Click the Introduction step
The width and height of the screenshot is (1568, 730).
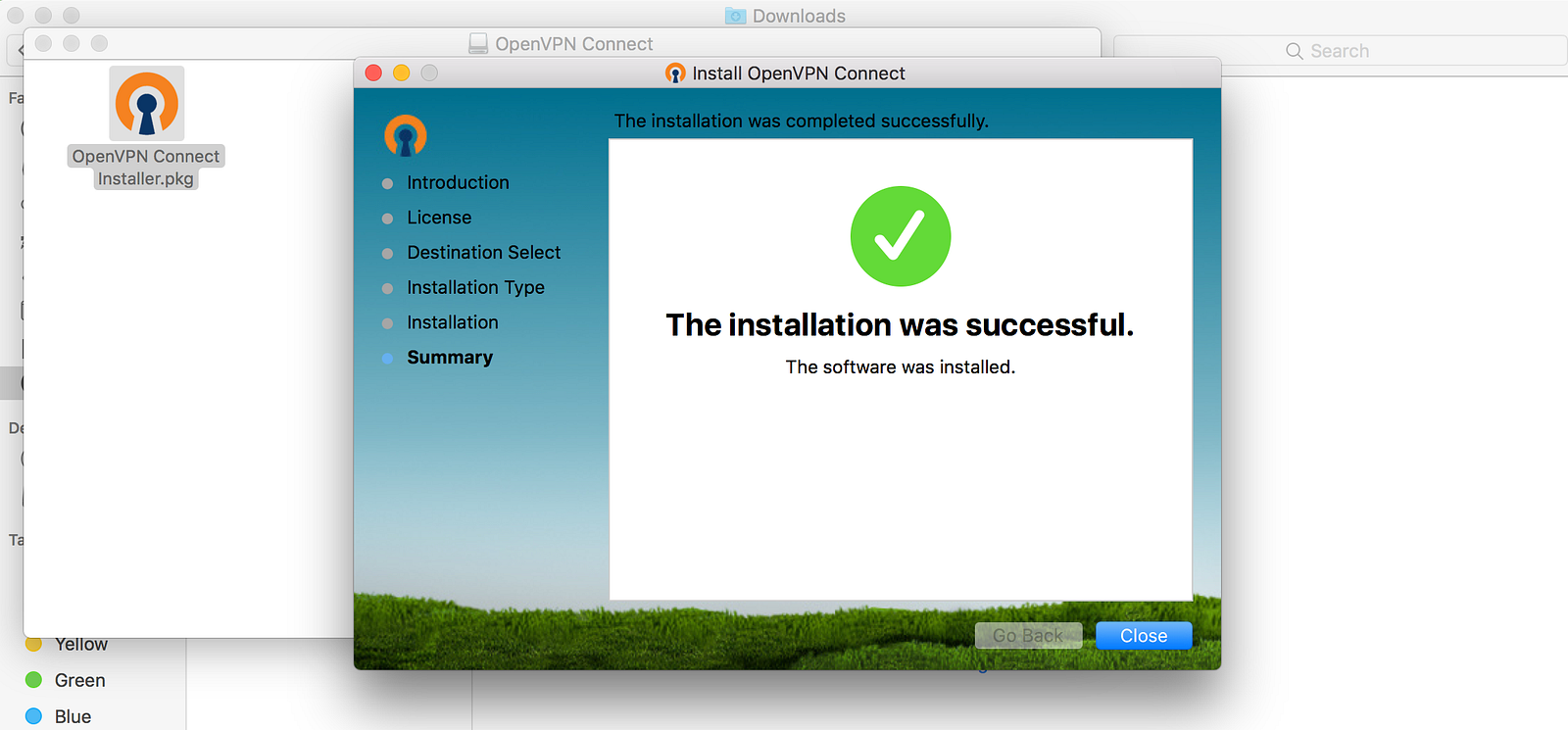point(458,183)
